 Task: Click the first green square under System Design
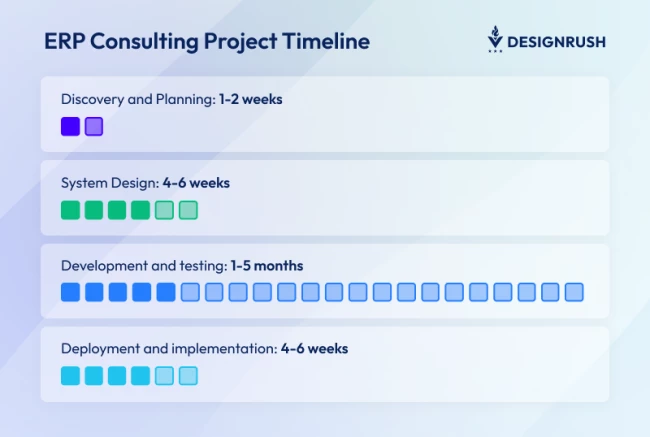70,210
